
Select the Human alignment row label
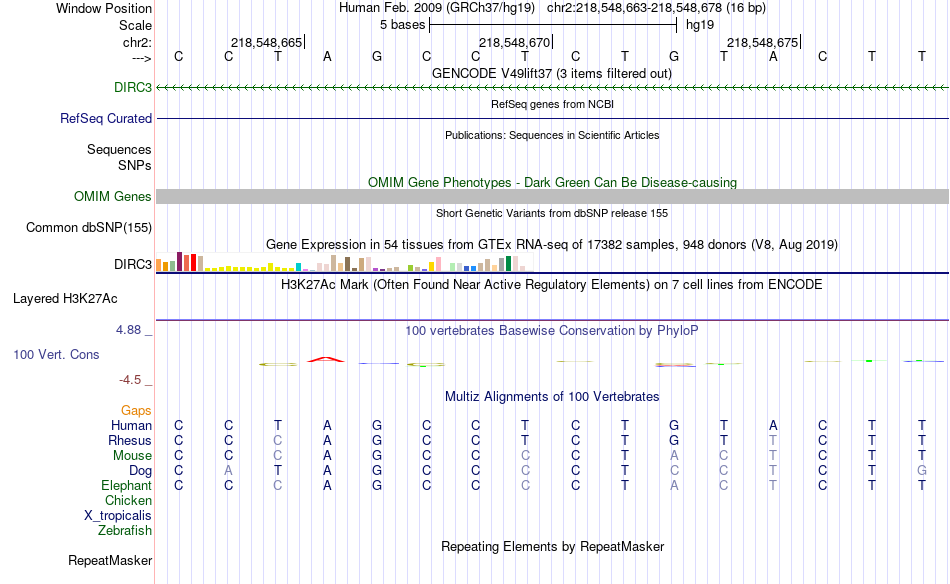coord(131,425)
